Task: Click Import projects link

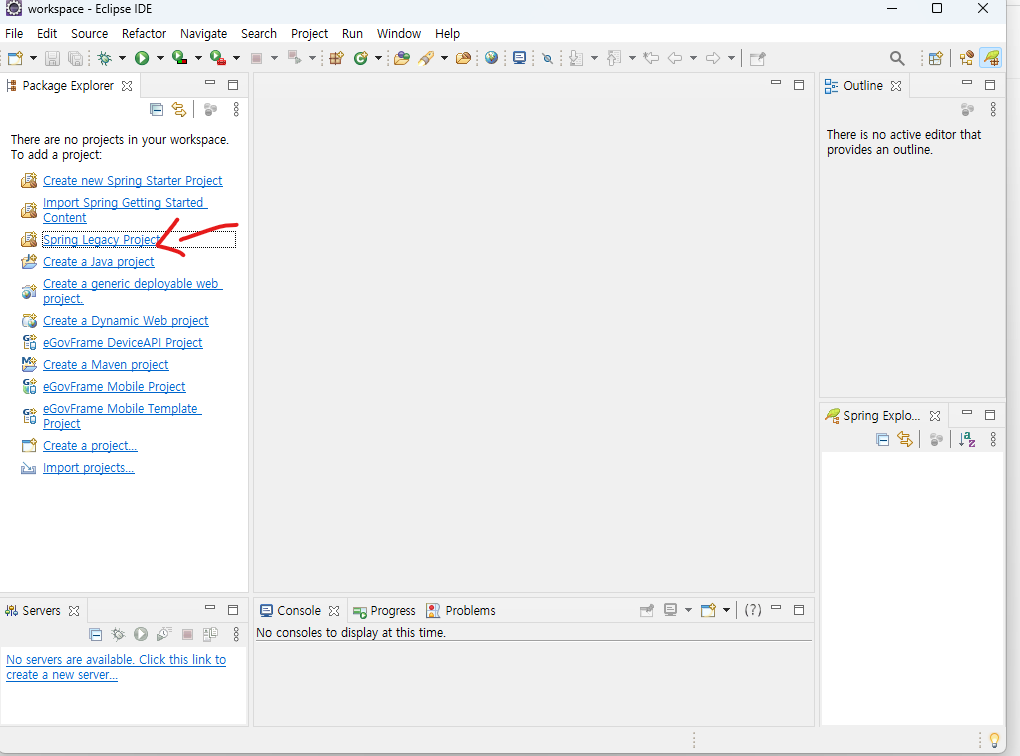Action: pos(88,468)
